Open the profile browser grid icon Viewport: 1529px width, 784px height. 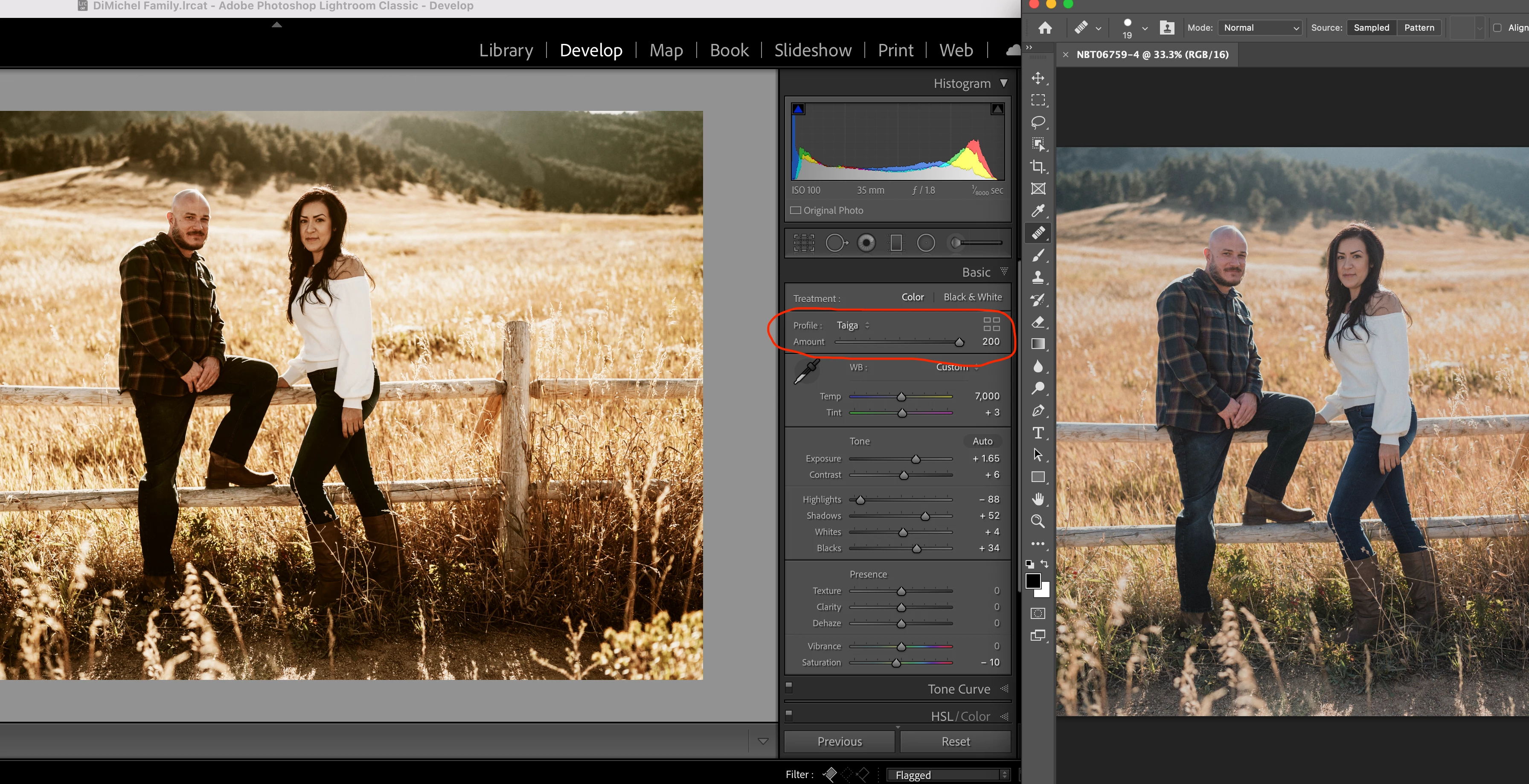(x=991, y=324)
